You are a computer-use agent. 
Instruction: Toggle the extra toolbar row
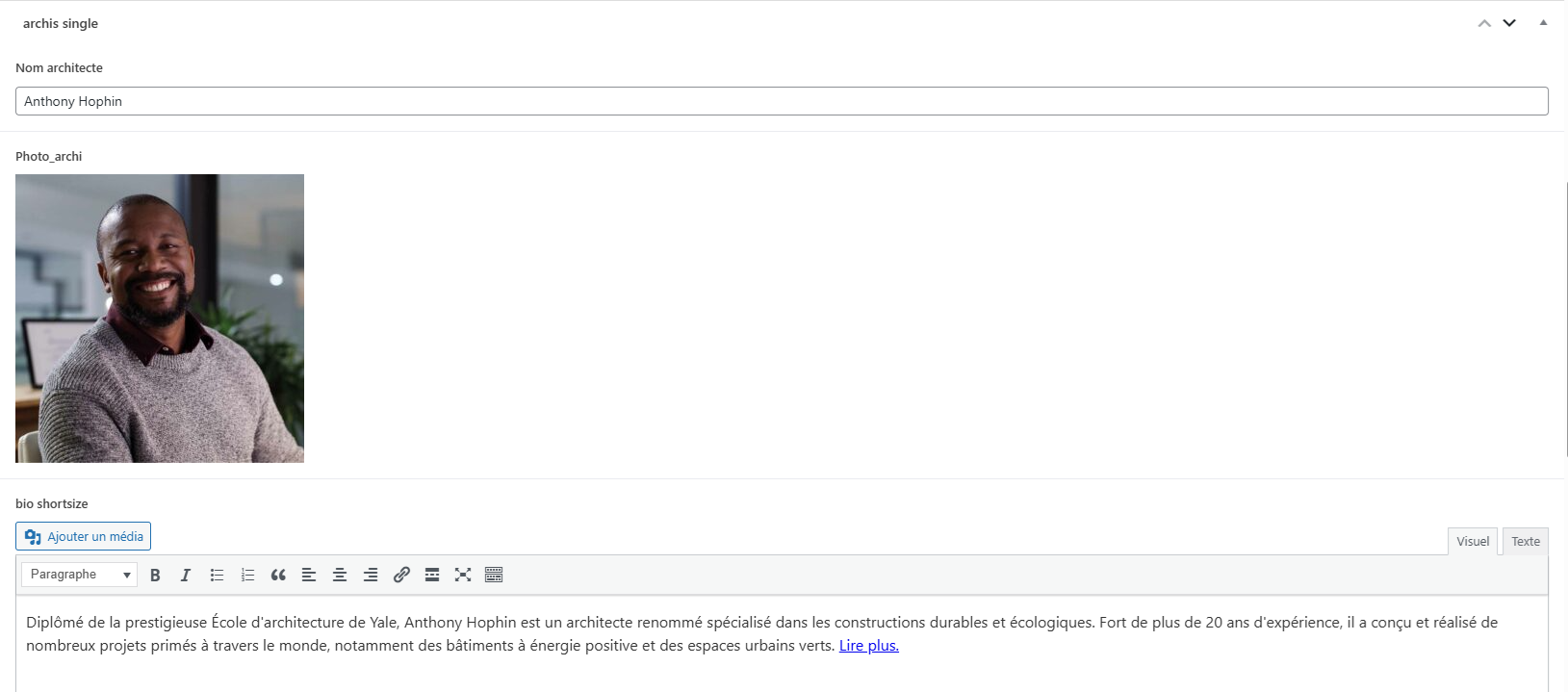(494, 575)
